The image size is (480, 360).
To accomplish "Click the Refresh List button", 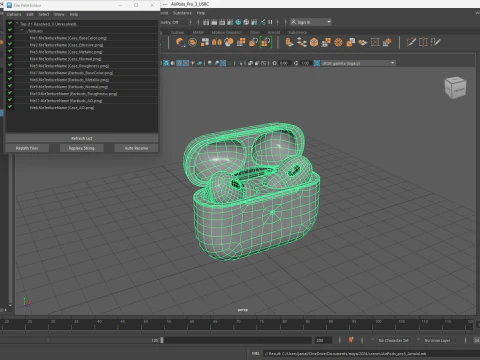I will (82, 138).
